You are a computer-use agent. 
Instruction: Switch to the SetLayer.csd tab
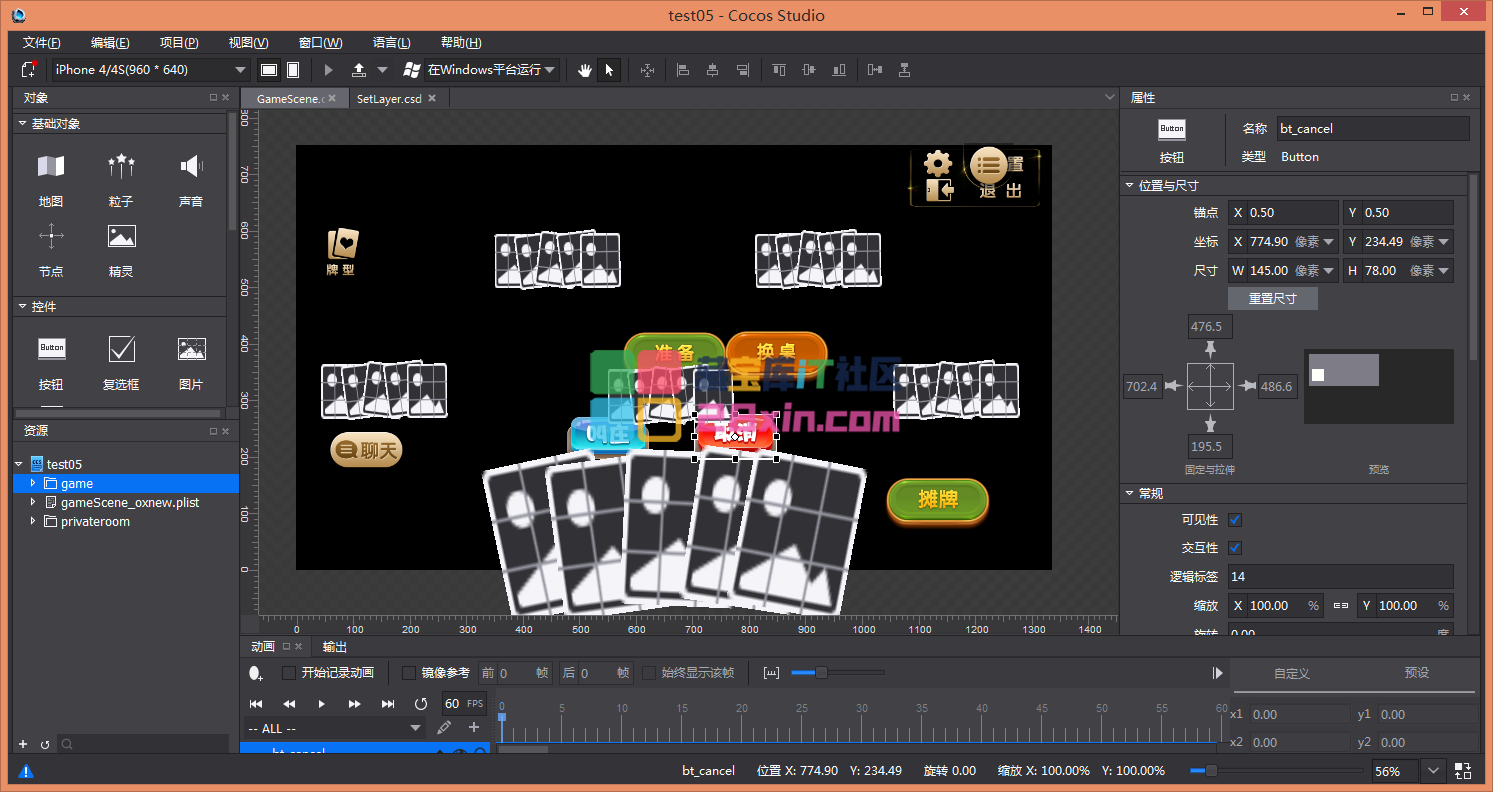[389, 99]
